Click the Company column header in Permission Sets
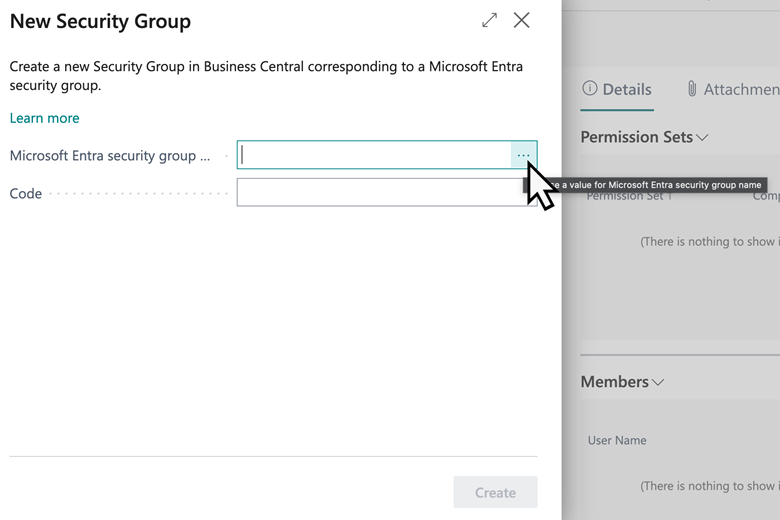Image resolution: width=780 pixels, height=520 pixels. coord(765,196)
